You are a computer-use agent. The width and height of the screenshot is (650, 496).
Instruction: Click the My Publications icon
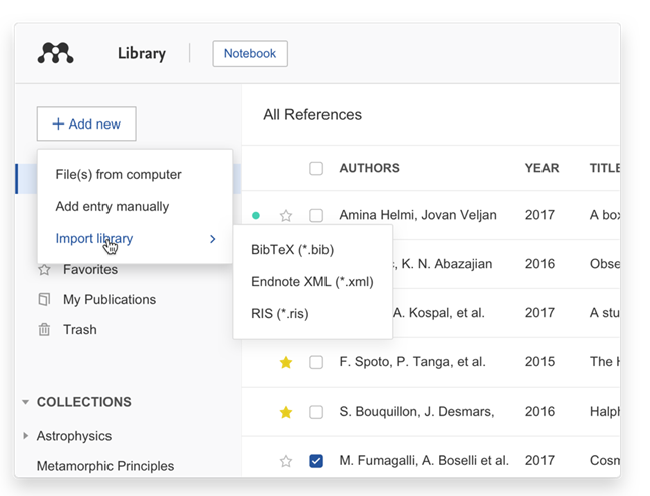tap(44, 299)
